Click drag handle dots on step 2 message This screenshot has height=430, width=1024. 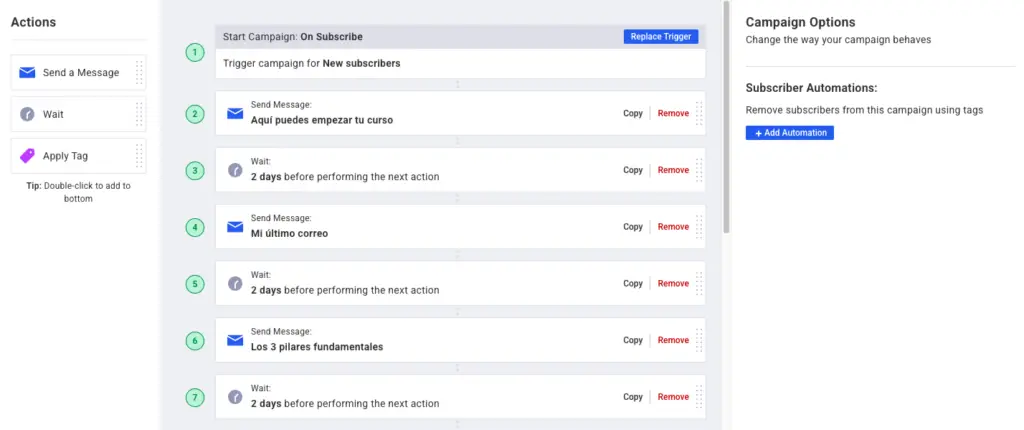coord(698,113)
